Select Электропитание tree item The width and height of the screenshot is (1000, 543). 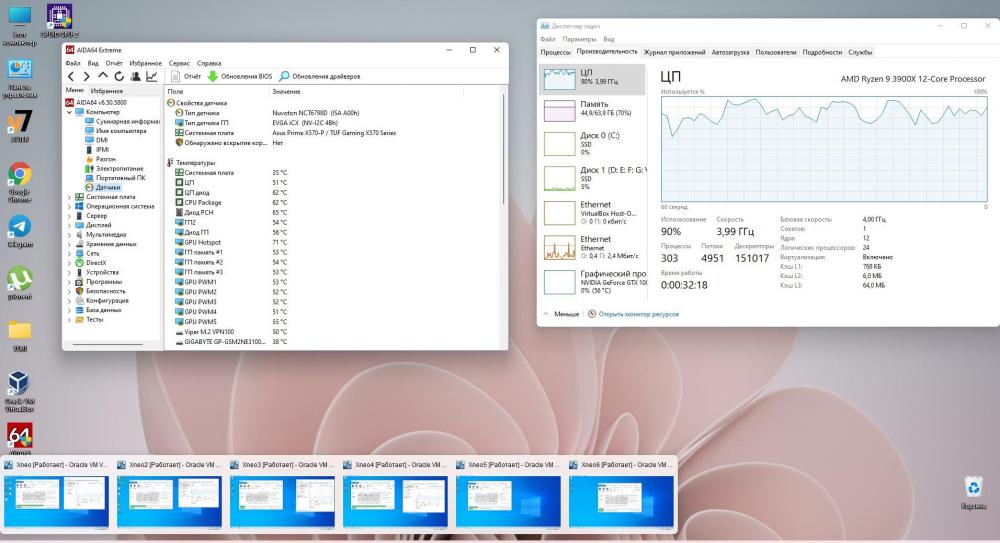pos(119,168)
